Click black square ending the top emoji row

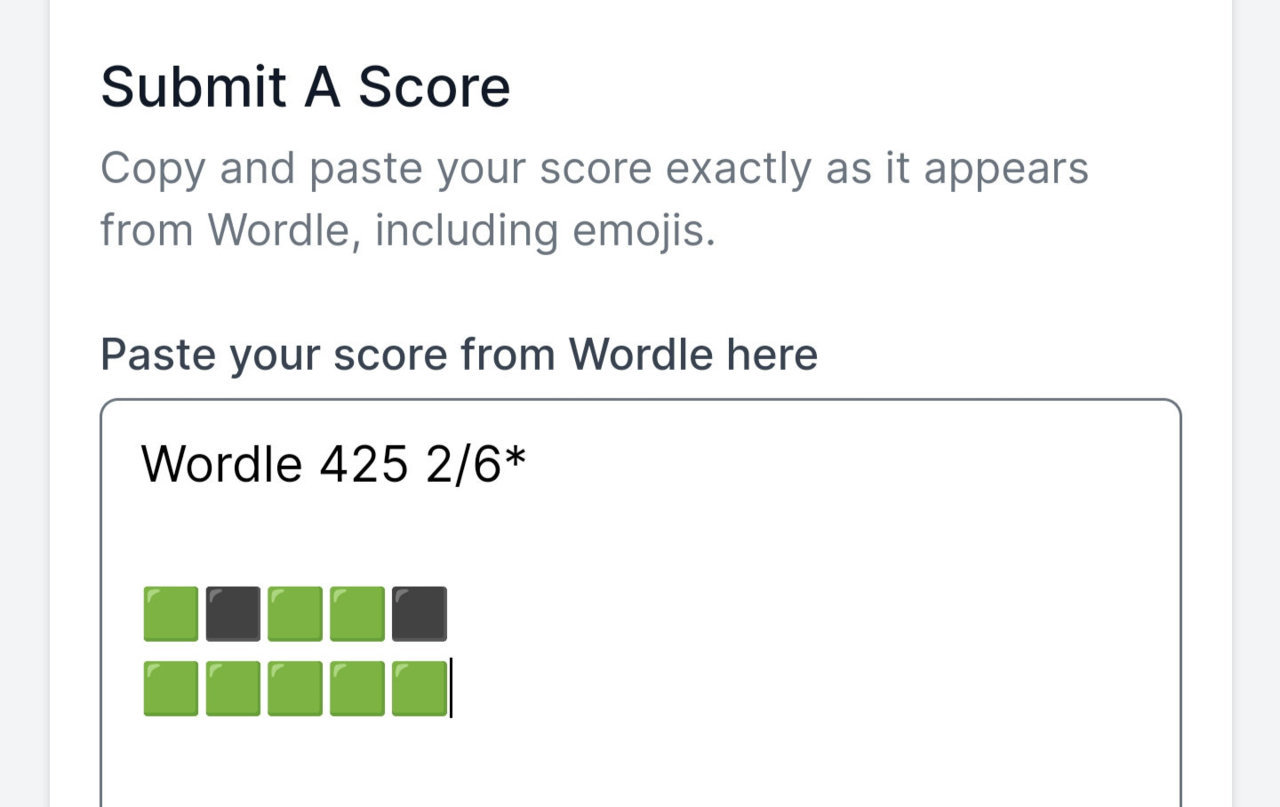point(419,614)
